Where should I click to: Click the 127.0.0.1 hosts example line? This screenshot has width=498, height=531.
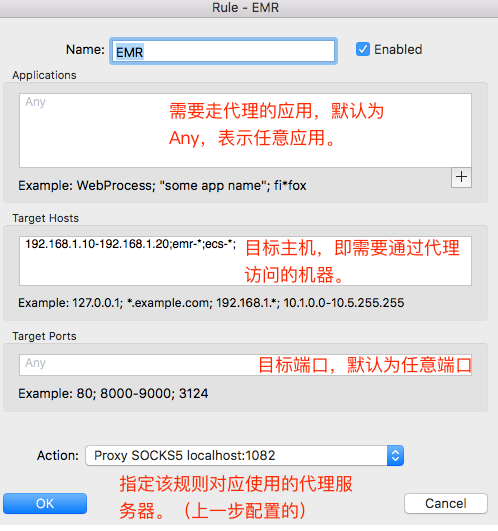click(211, 302)
